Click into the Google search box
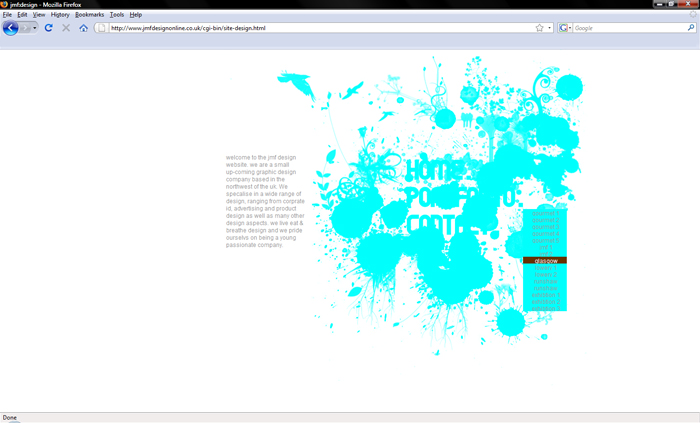This screenshot has height=423, width=700. point(629,28)
